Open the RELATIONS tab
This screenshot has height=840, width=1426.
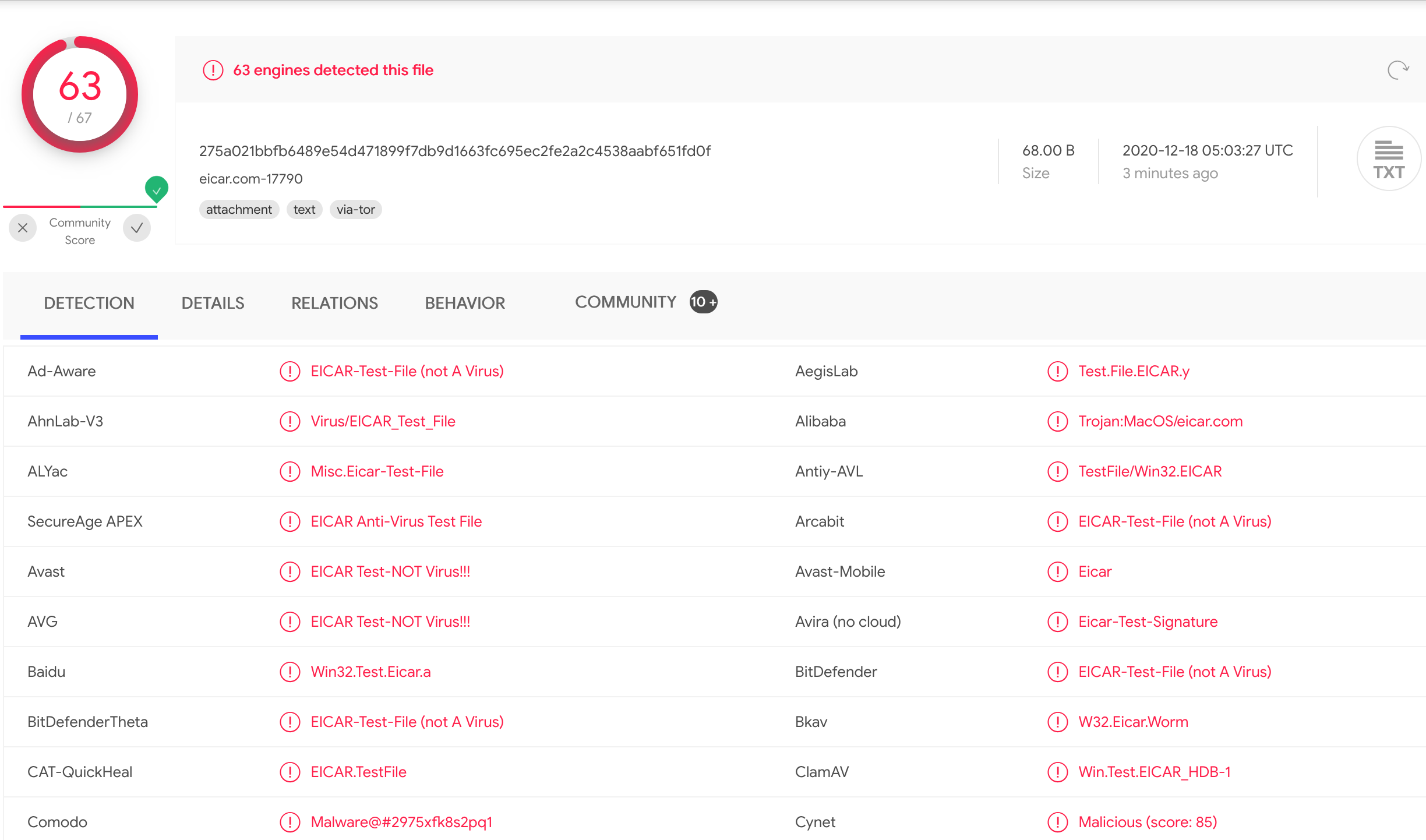tap(334, 303)
